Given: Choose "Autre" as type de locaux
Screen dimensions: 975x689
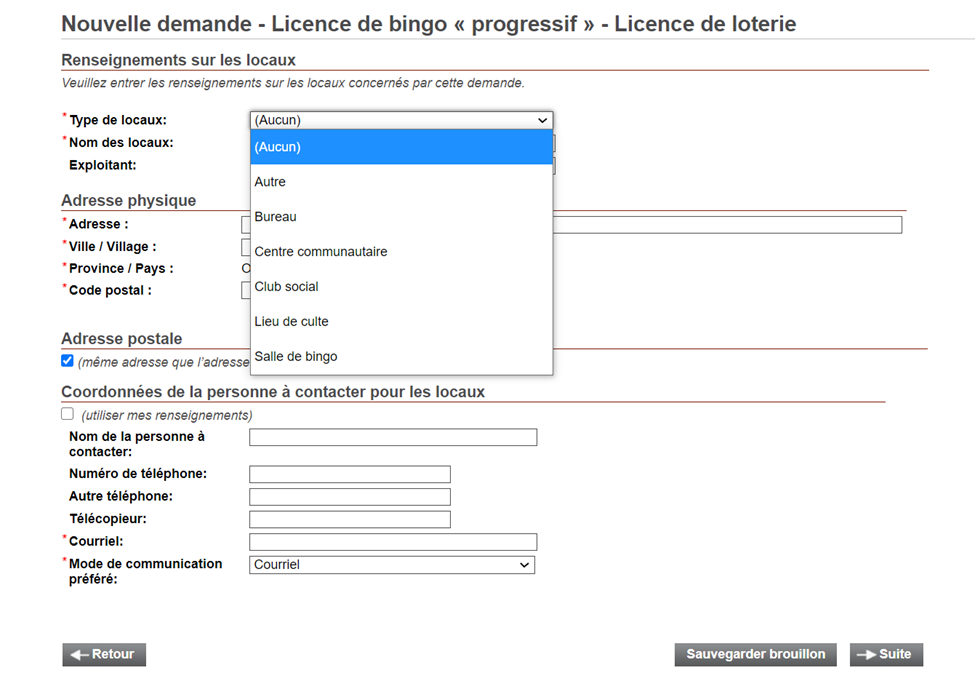Looking at the screenshot, I should pyautogui.click(x=401, y=182).
